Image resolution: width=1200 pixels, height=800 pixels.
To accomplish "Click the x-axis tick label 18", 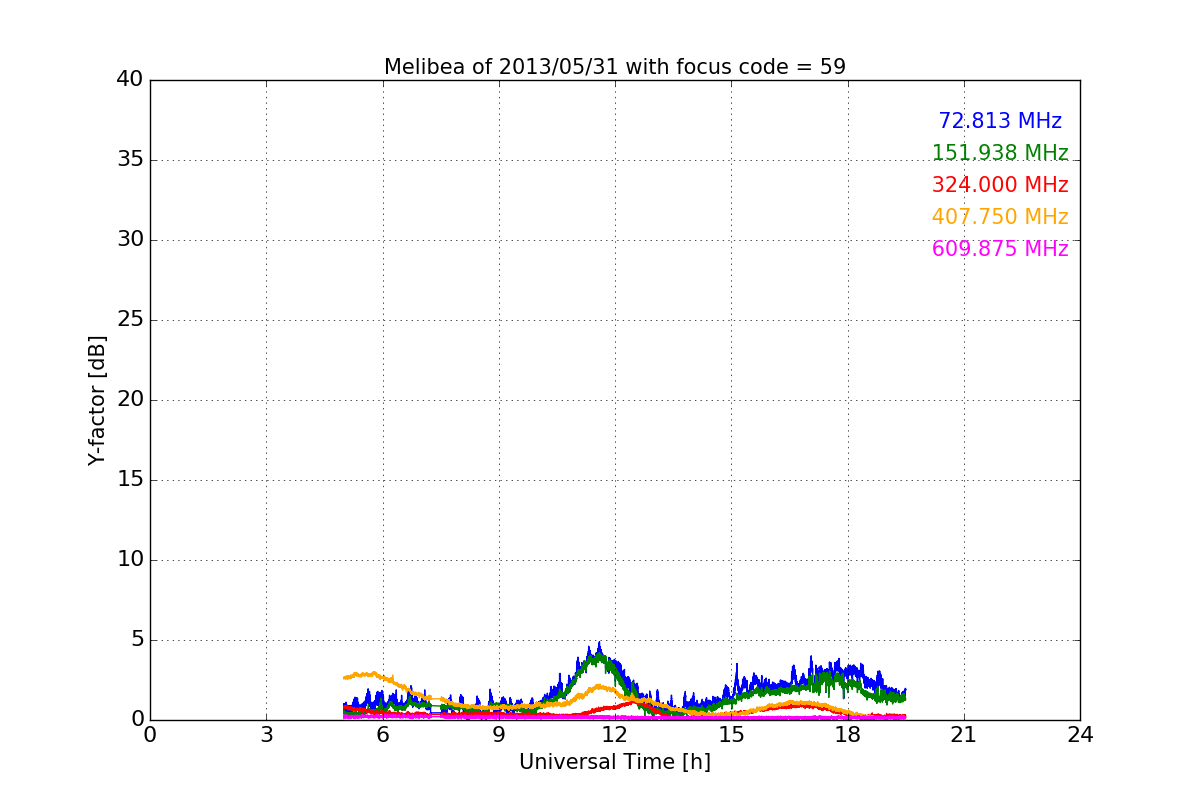I will (x=848, y=734).
